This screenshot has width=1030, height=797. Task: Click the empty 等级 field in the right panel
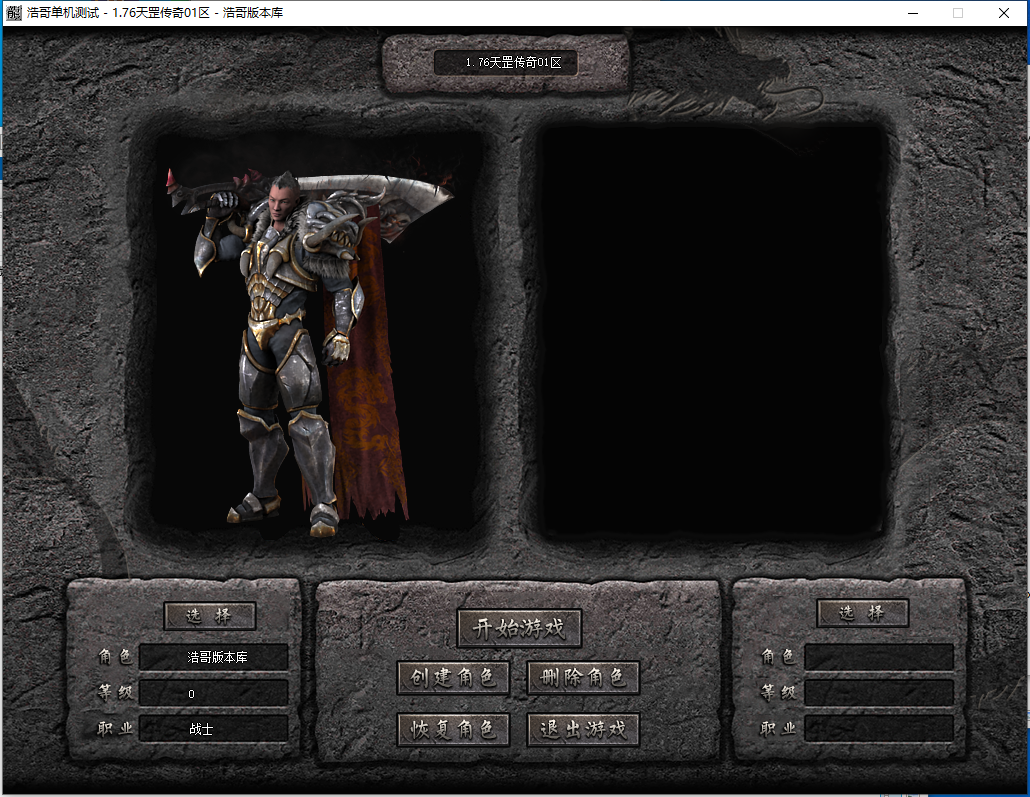coord(879,693)
